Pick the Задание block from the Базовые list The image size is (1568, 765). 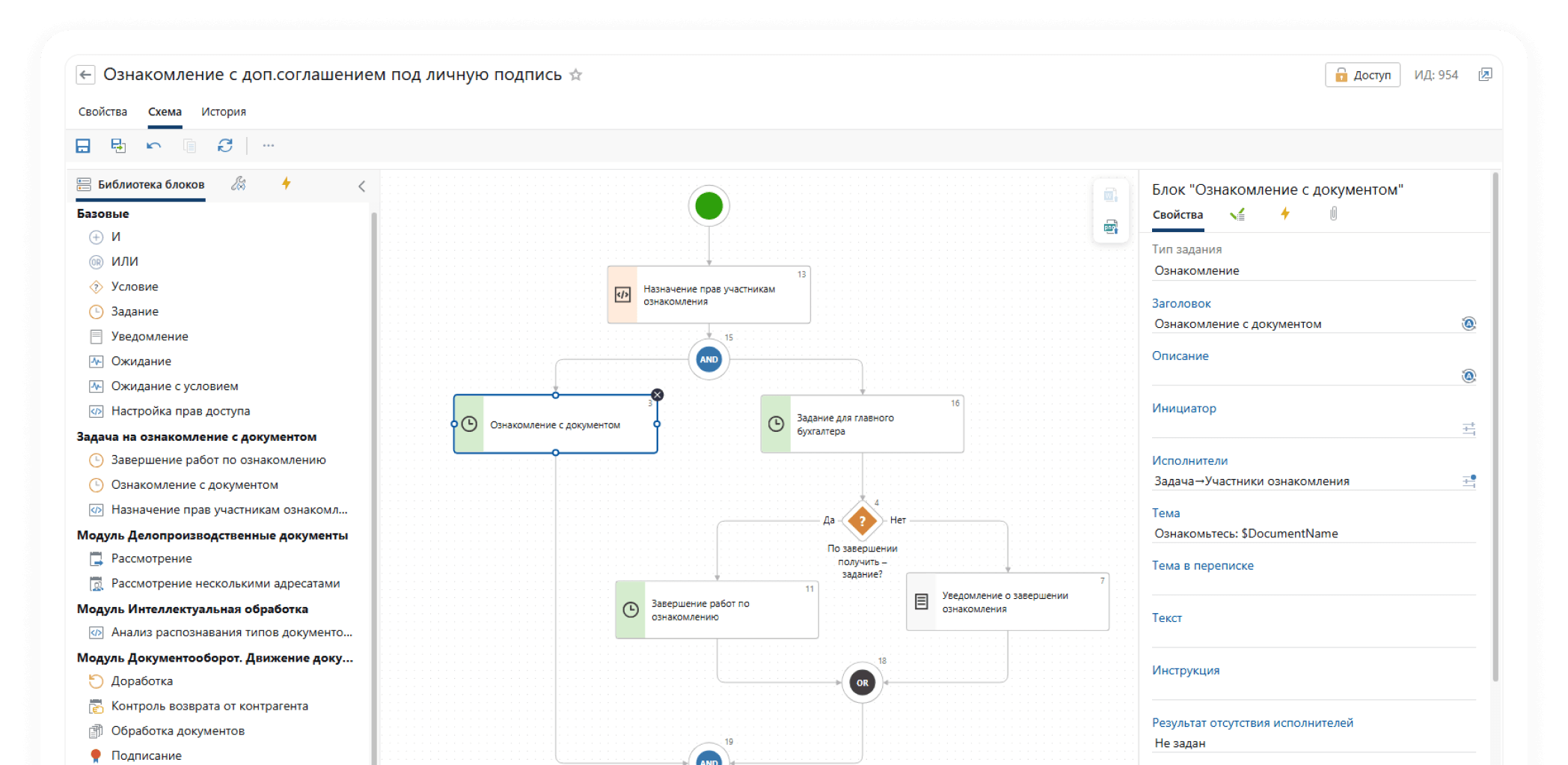(x=134, y=311)
